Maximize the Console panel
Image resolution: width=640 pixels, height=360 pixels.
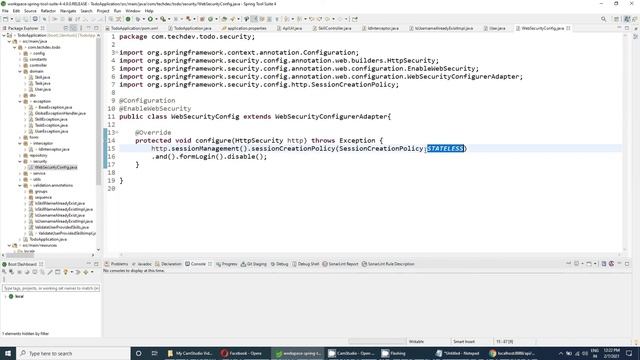[x=627, y=264]
